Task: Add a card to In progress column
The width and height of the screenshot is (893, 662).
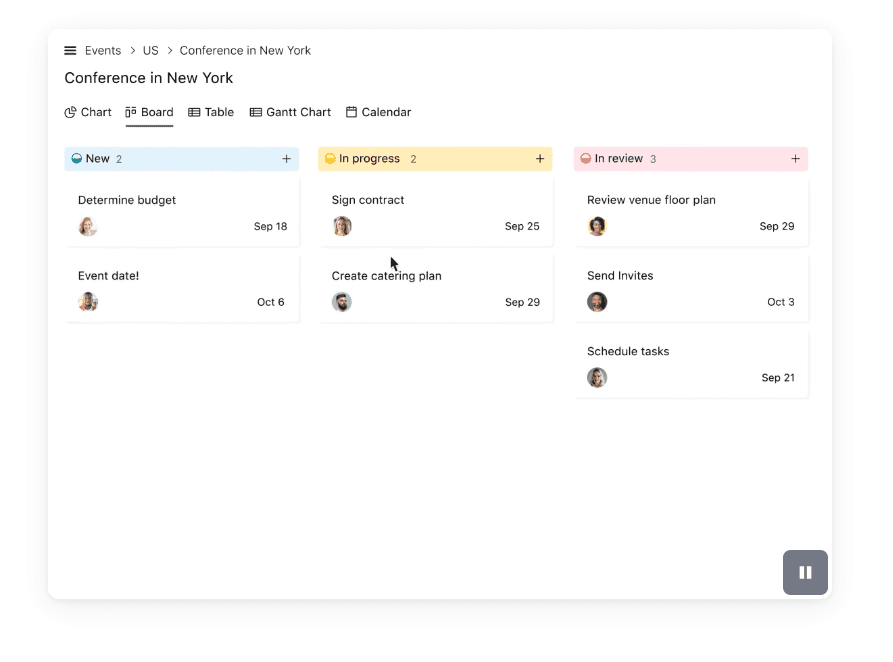Action: point(540,159)
